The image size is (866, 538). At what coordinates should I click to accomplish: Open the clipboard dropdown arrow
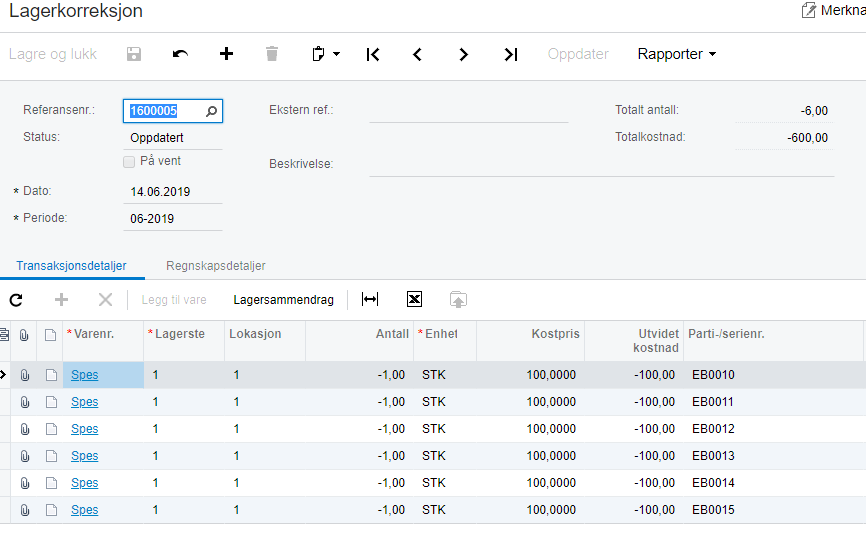336,54
